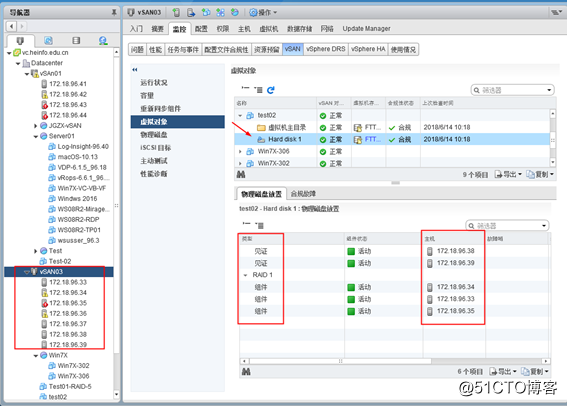Click 复制 in the 9 个项目 footer
This screenshot has width=567, height=406.
pyautogui.click(x=540, y=175)
